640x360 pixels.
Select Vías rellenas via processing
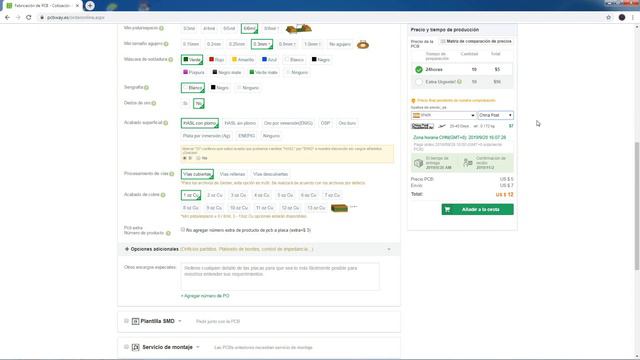[233, 174]
